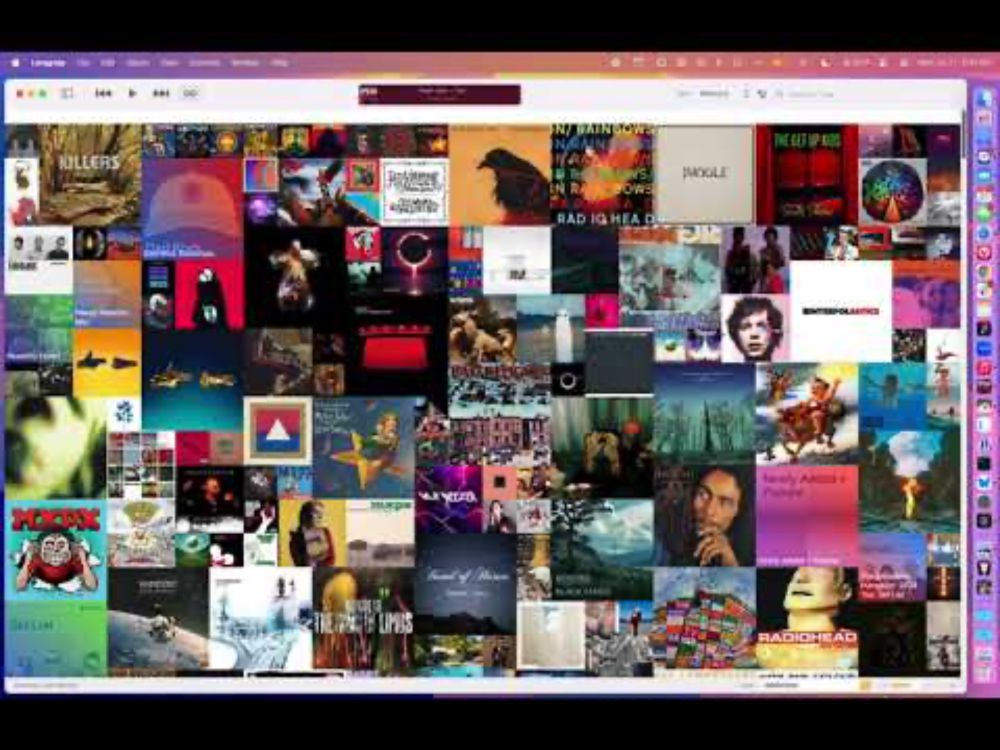Screen dimensions: 1000x750
Task: Select the Band of Horses album
Action: [x=465, y=584]
